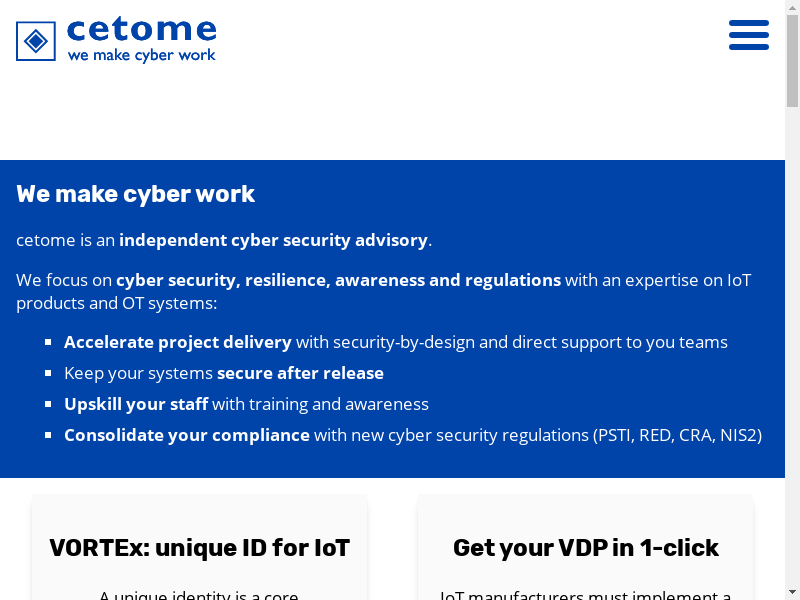Click the cetome wordmark text

141,28
